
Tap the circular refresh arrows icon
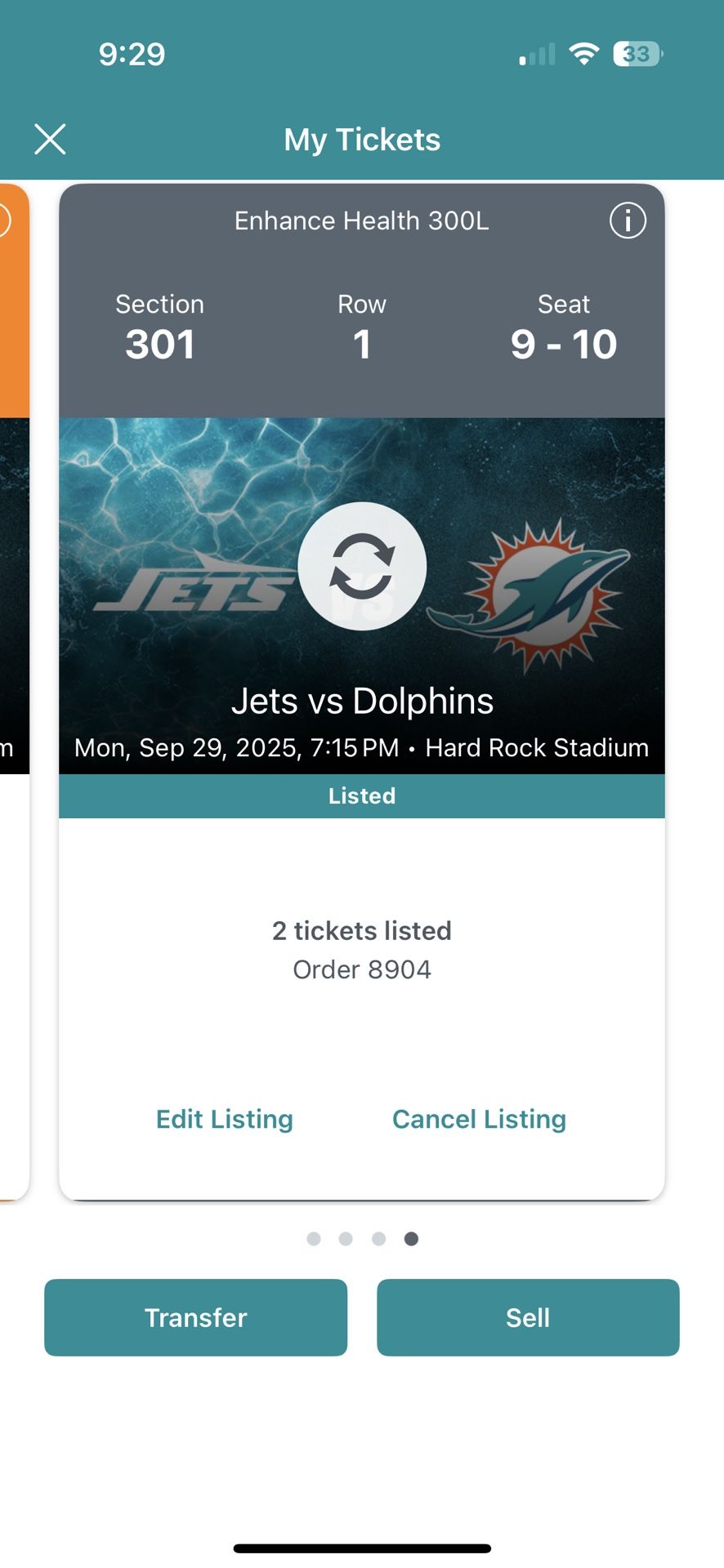click(362, 566)
